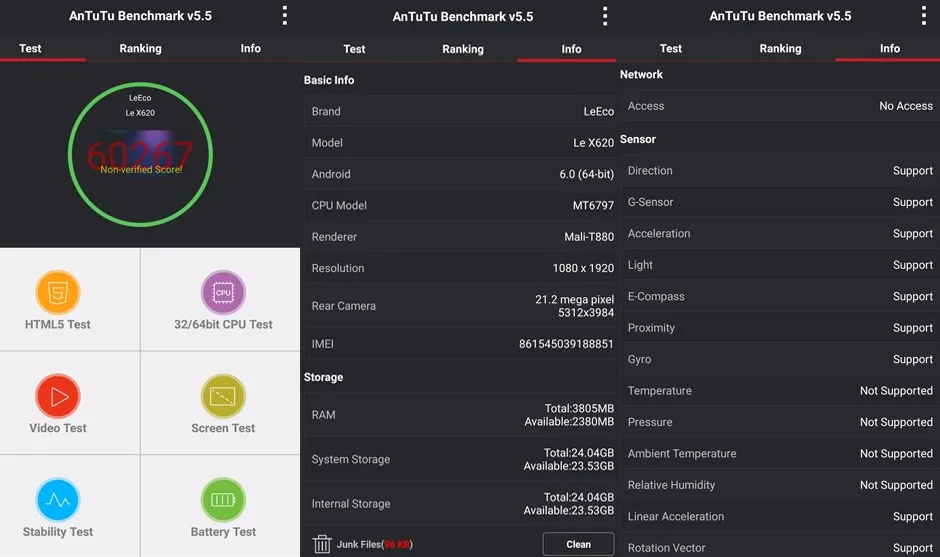Open the Battery Test icon
Viewport: 940px width, 557px height.
(223, 499)
